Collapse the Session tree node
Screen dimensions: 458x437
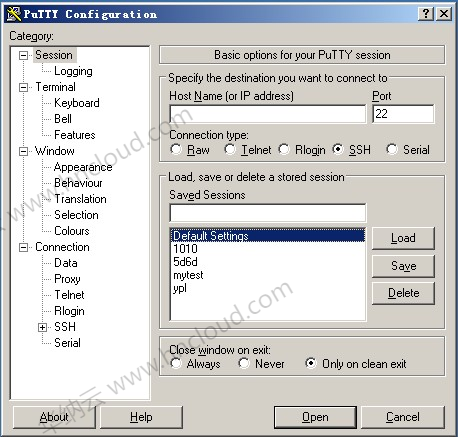pyautogui.click(x=23, y=55)
